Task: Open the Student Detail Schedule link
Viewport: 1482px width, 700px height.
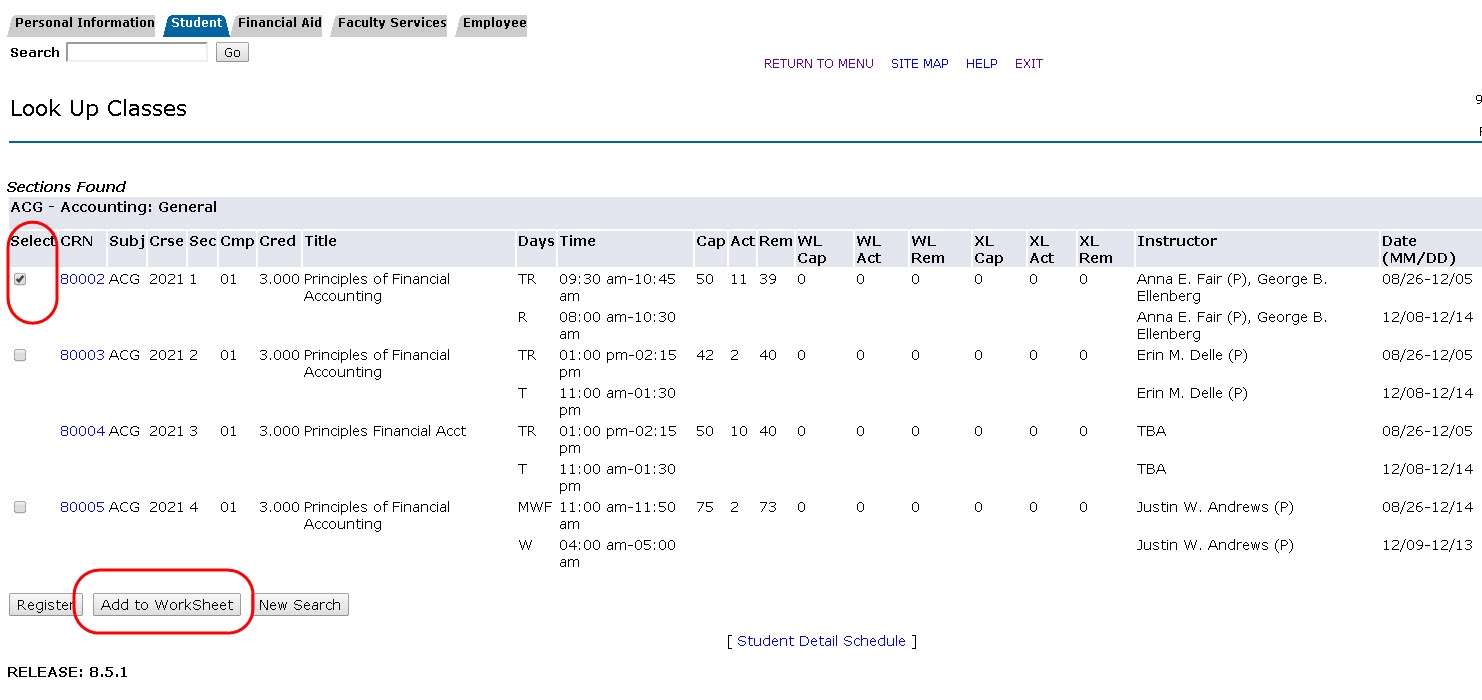Action: (822, 642)
